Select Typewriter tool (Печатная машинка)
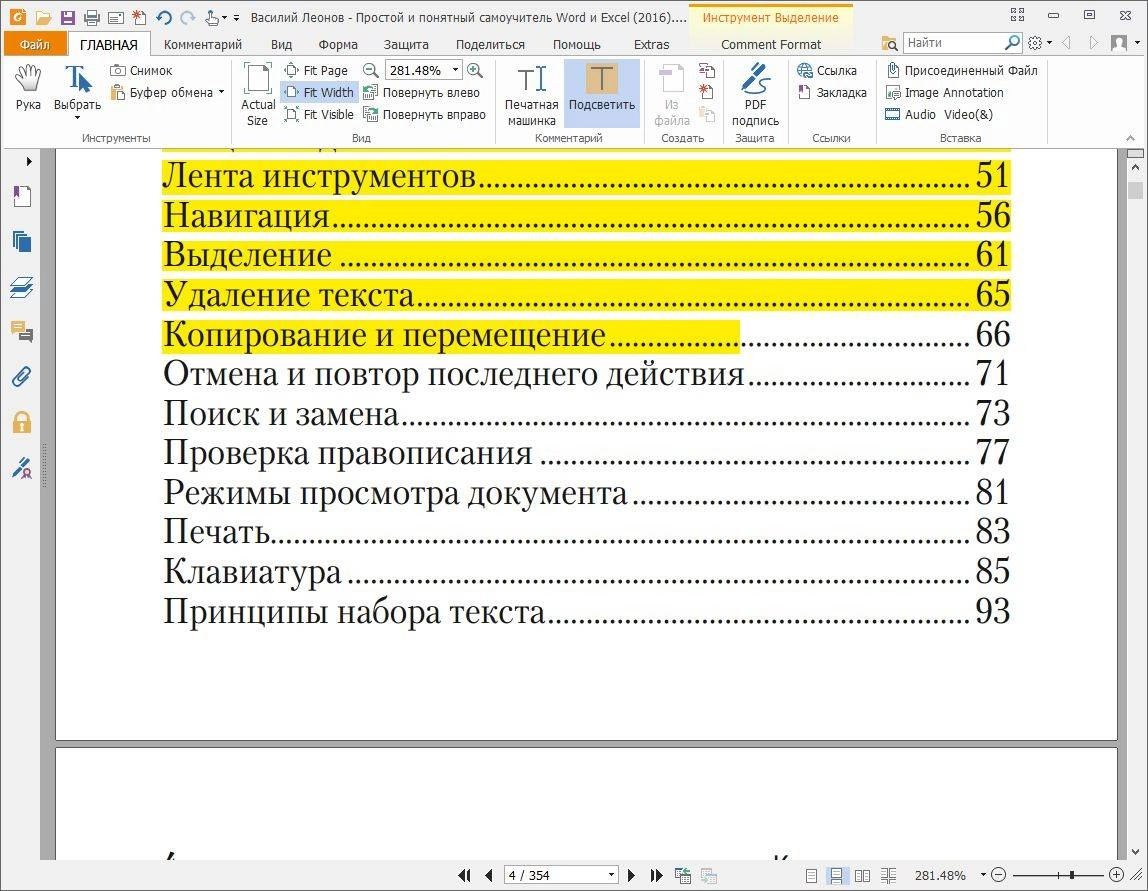Screen dimensions: 1148x891 532,95
